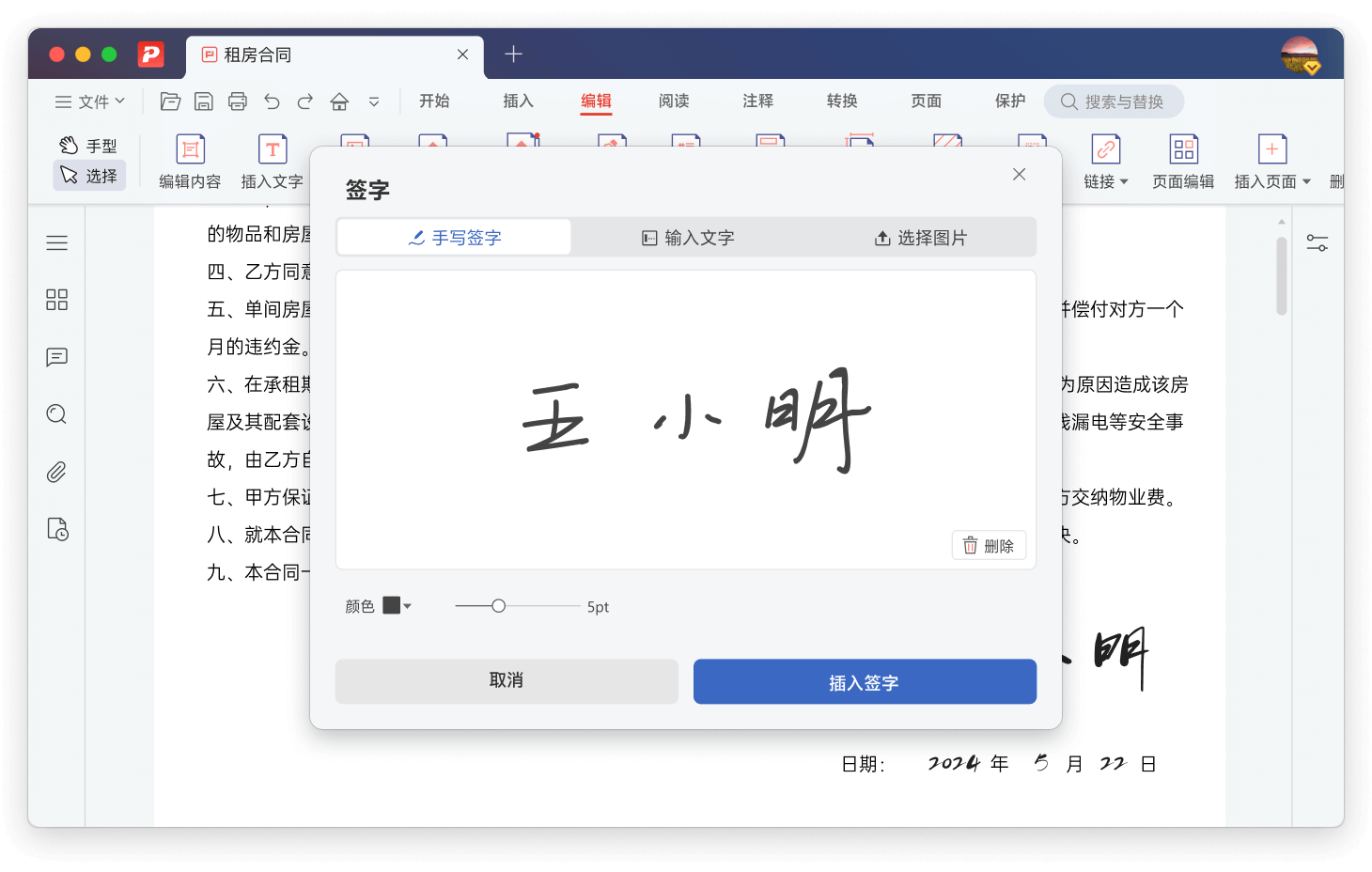Undo the last action
This screenshot has height=872, width=1372.
tap(272, 101)
